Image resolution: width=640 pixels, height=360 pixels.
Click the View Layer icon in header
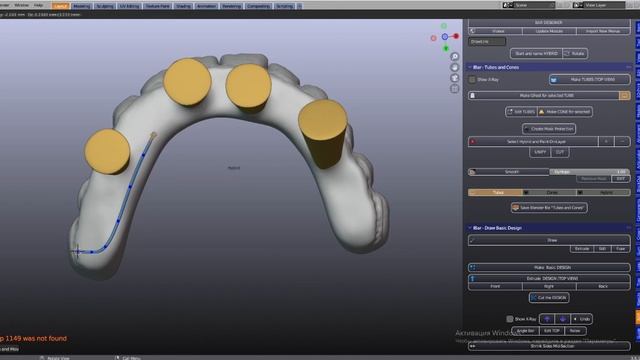point(578,5)
